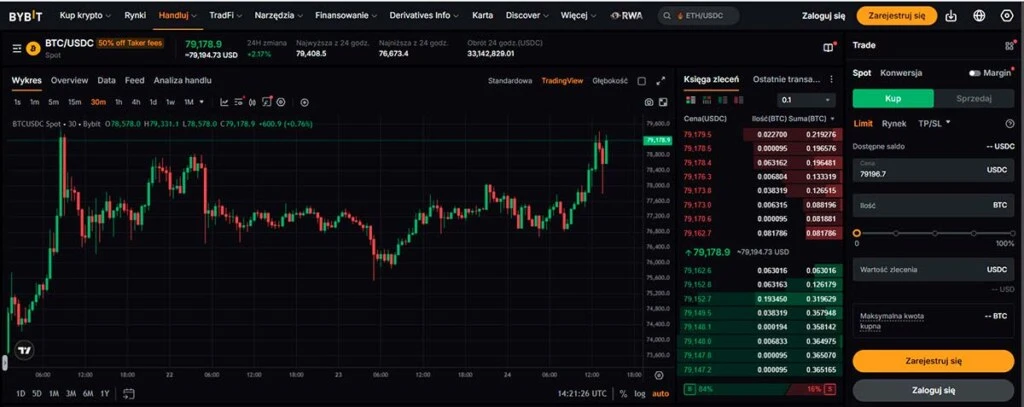
Task: Open the time axis settings gear icon
Action: (659, 375)
